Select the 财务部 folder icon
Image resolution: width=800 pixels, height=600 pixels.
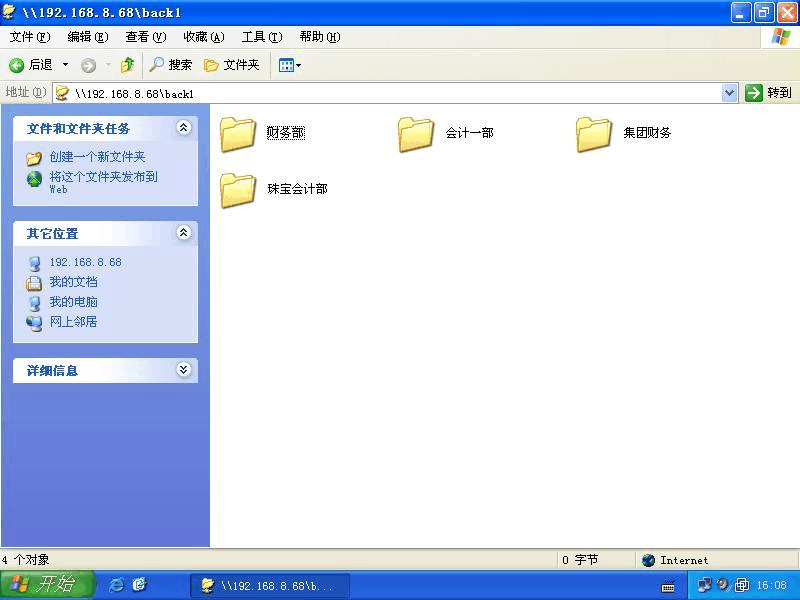[238, 134]
